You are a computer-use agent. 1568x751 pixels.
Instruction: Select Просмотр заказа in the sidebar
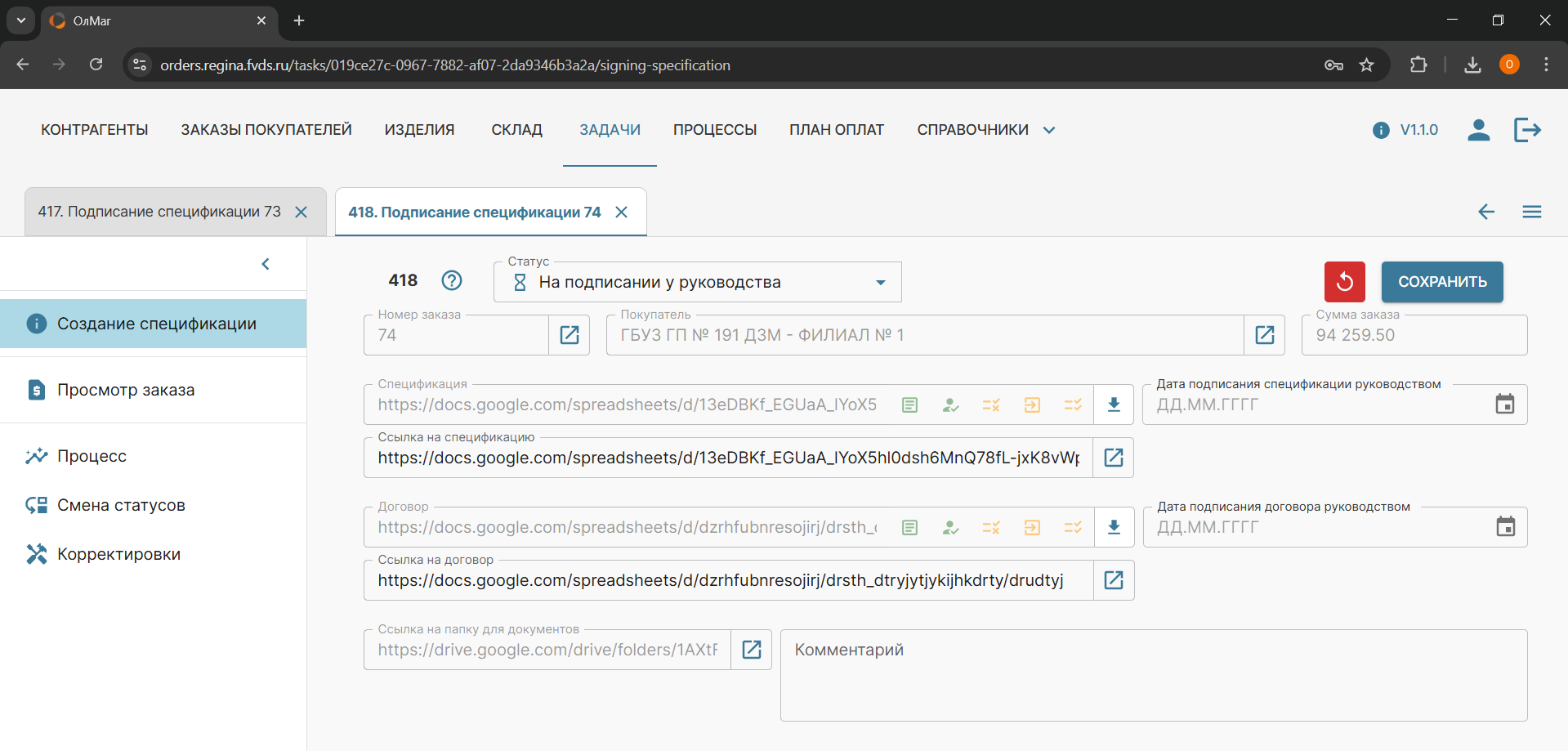pos(126,390)
